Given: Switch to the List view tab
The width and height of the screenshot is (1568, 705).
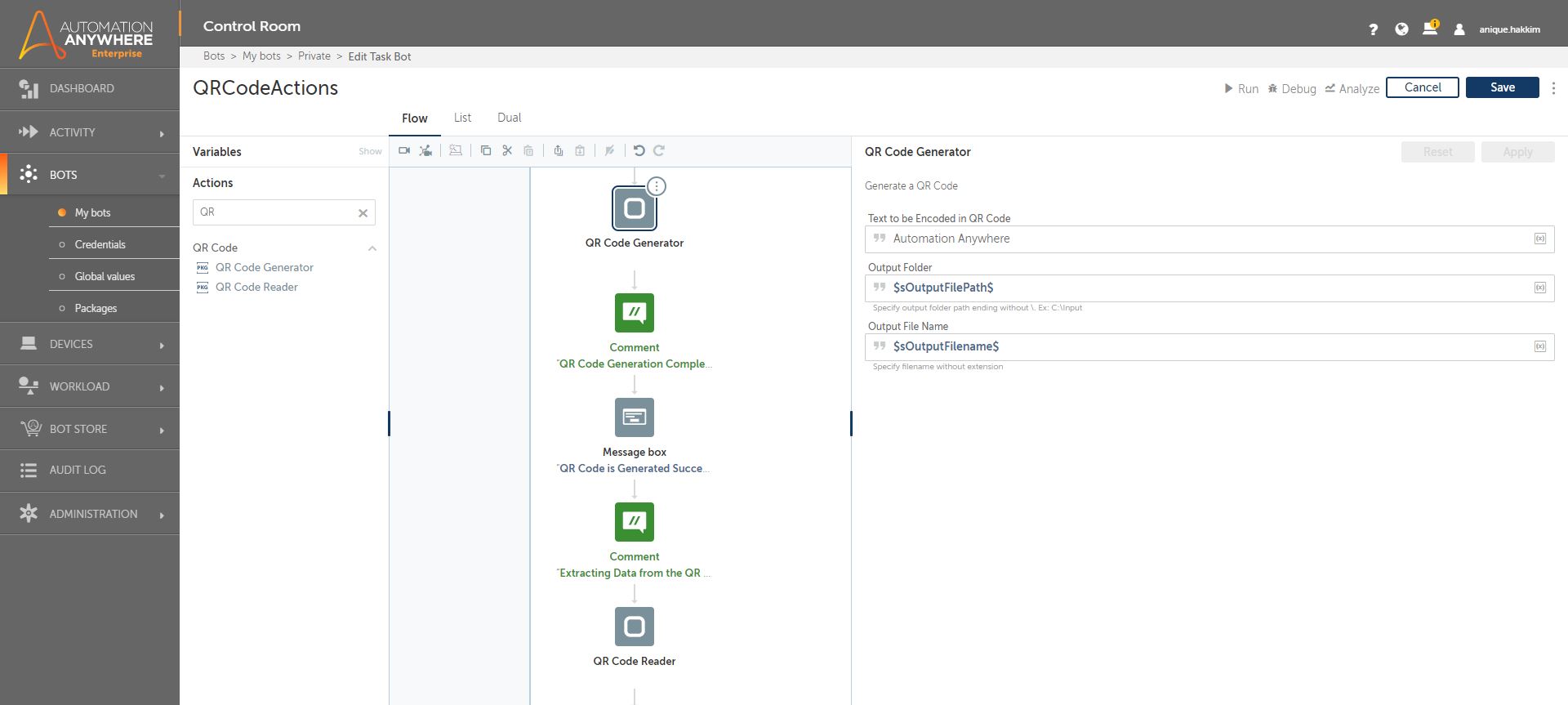Looking at the screenshot, I should click(x=462, y=118).
